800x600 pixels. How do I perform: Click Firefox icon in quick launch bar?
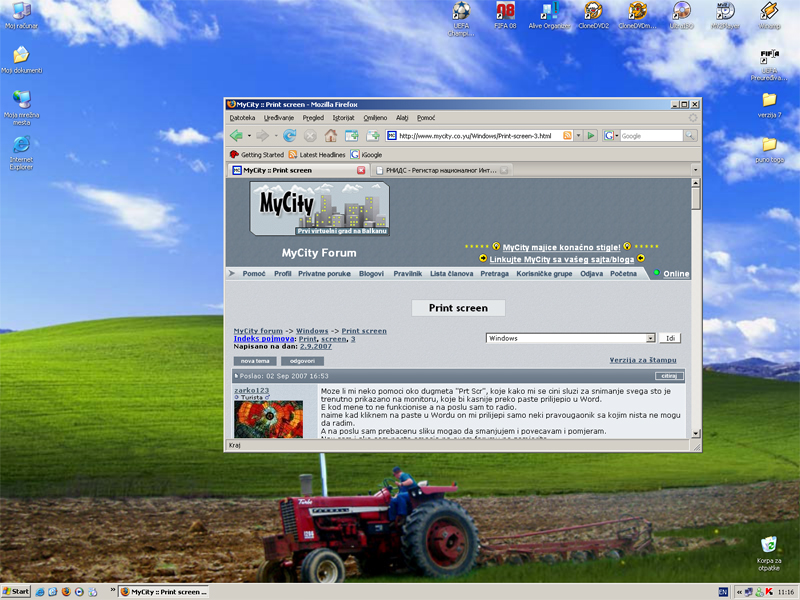click(x=66, y=592)
